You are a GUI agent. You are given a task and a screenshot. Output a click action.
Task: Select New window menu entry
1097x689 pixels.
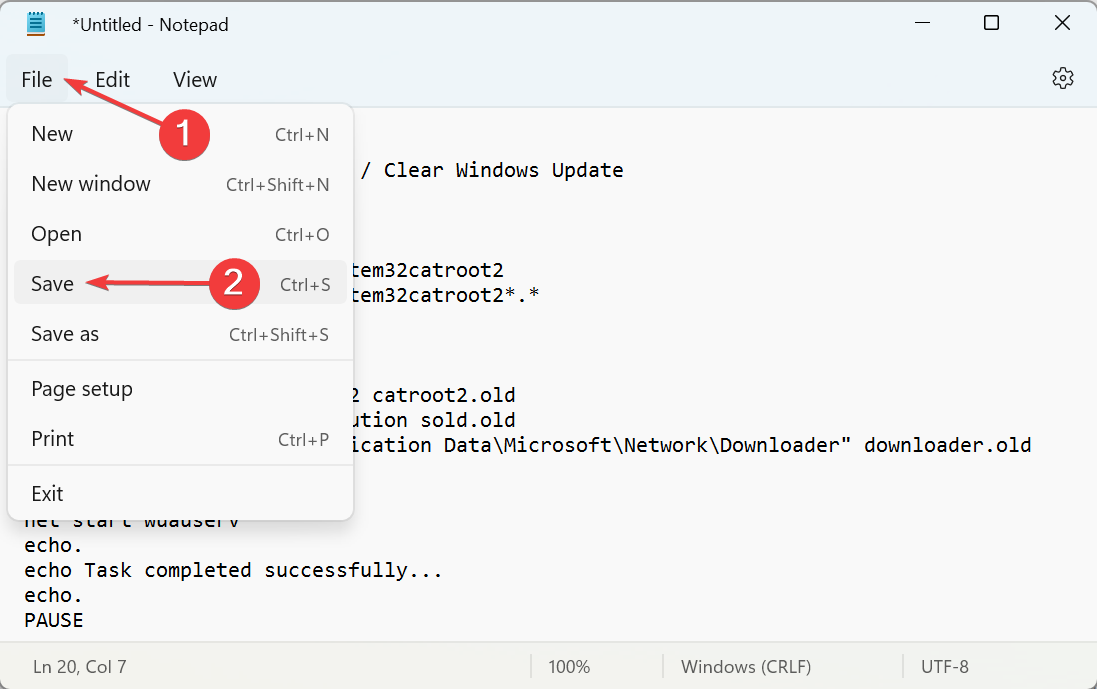181,184
